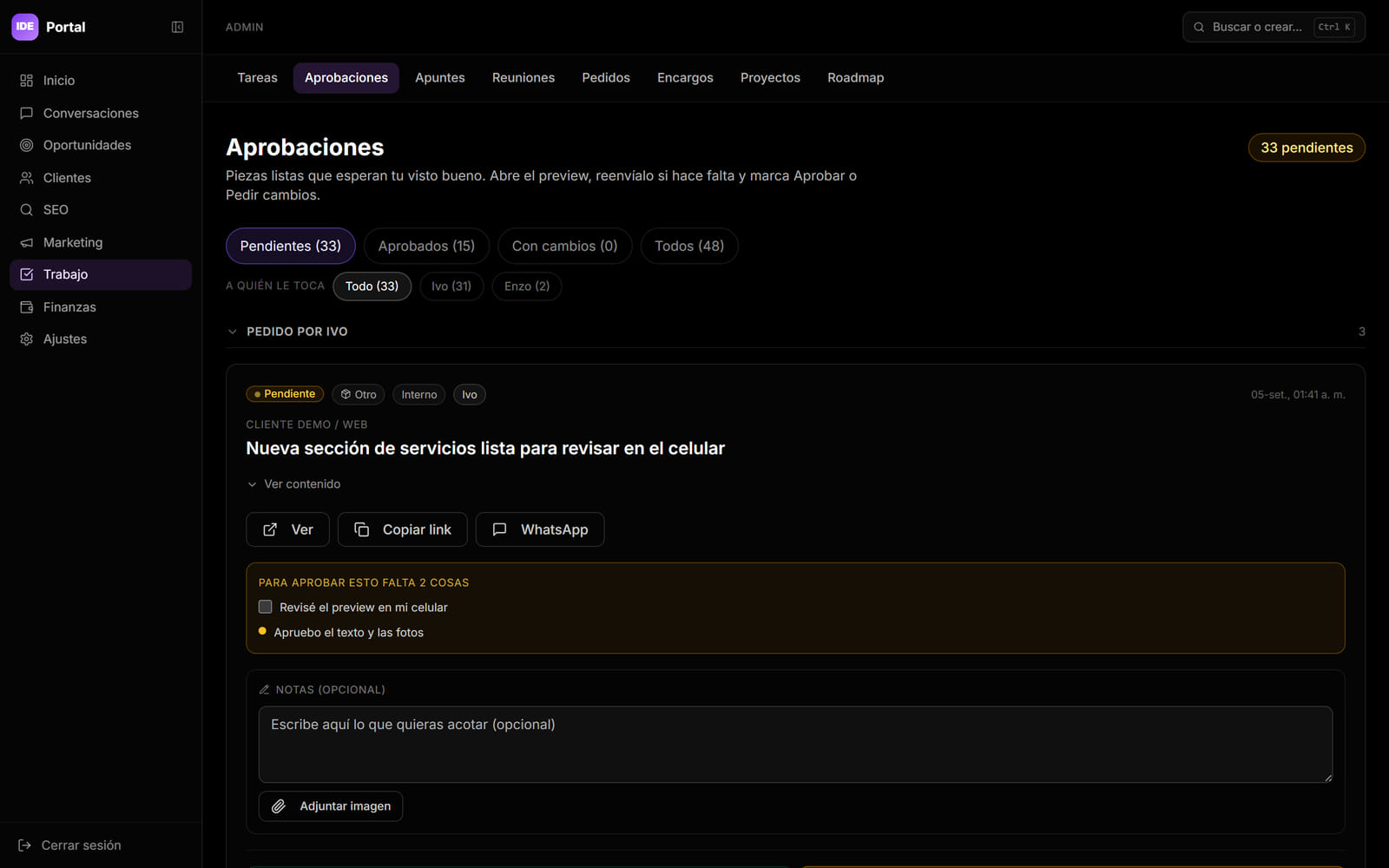The height and width of the screenshot is (868, 1389).
Task: Click the chat bubble icon on WhatsApp
Action: 499,529
